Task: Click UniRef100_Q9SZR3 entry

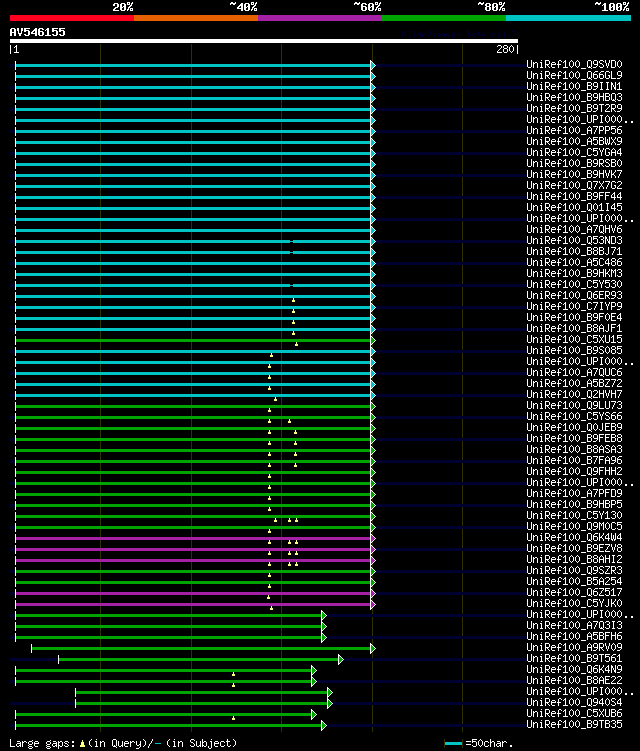Action: coord(574,571)
